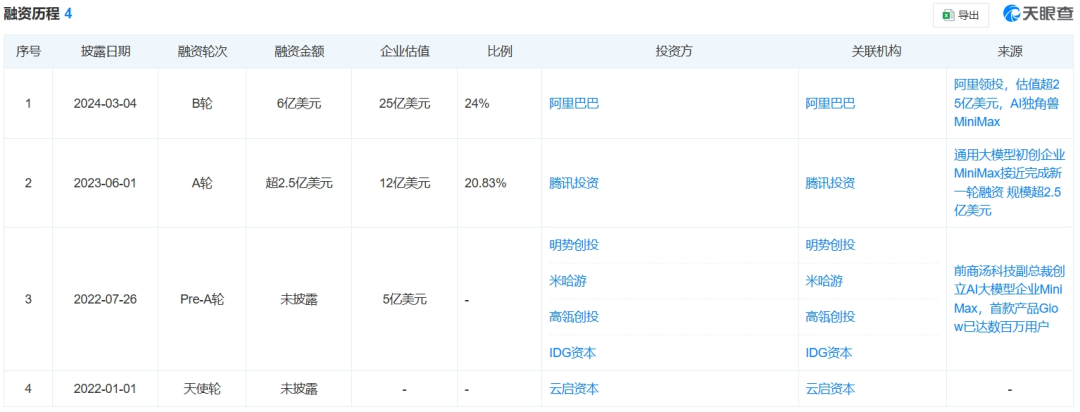Click the 导出 export button
The height and width of the screenshot is (412, 1080).
960,14
